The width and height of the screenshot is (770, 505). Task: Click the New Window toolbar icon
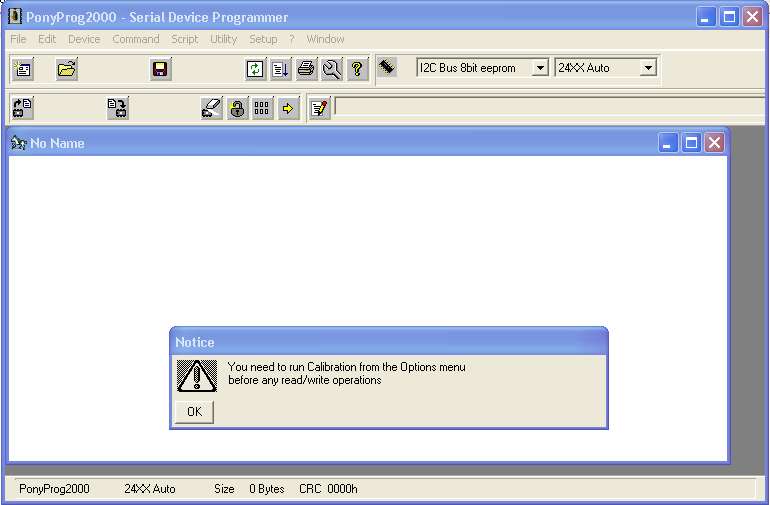[23, 69]
